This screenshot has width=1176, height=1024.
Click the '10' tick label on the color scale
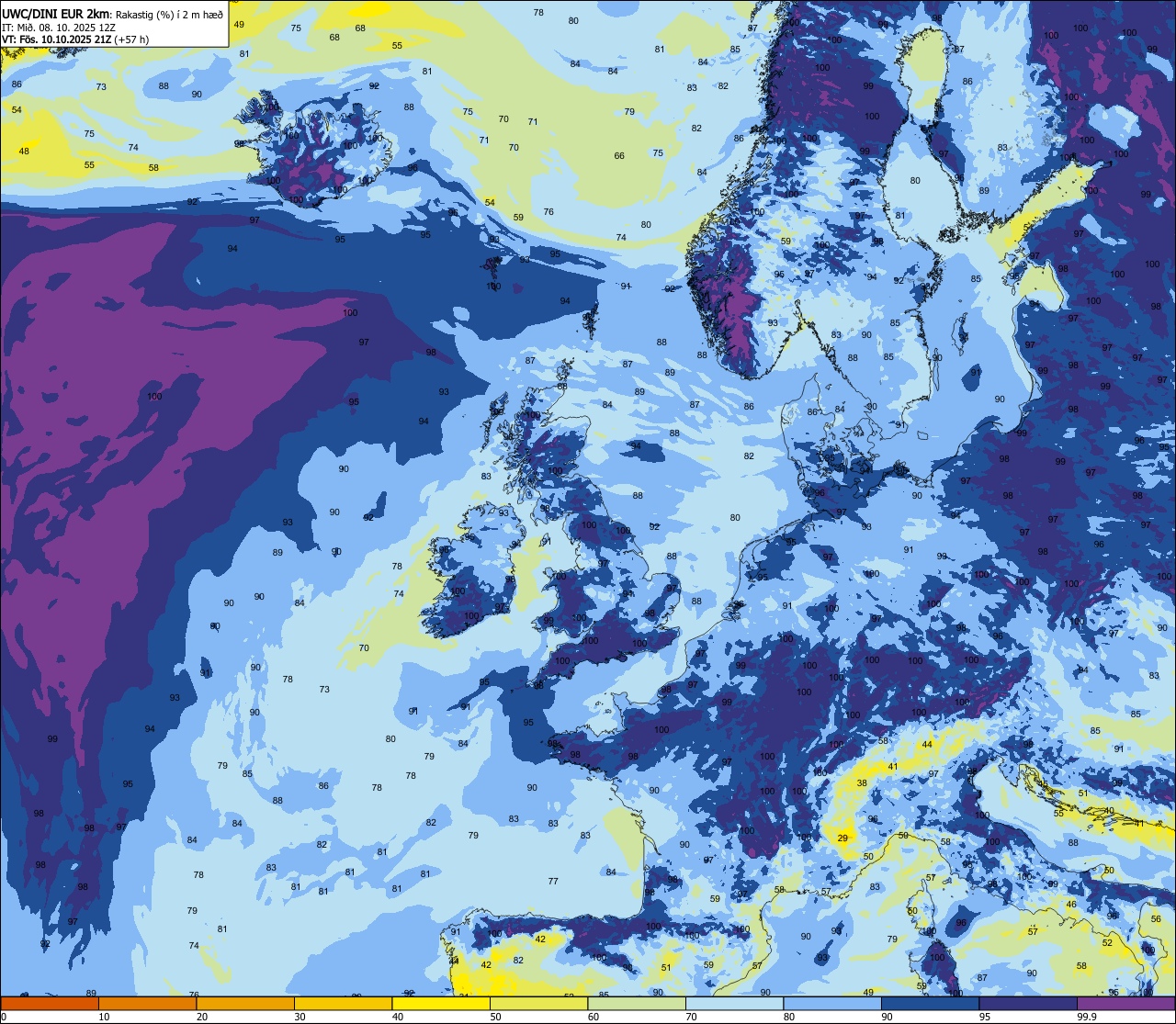click(104, 1017)
